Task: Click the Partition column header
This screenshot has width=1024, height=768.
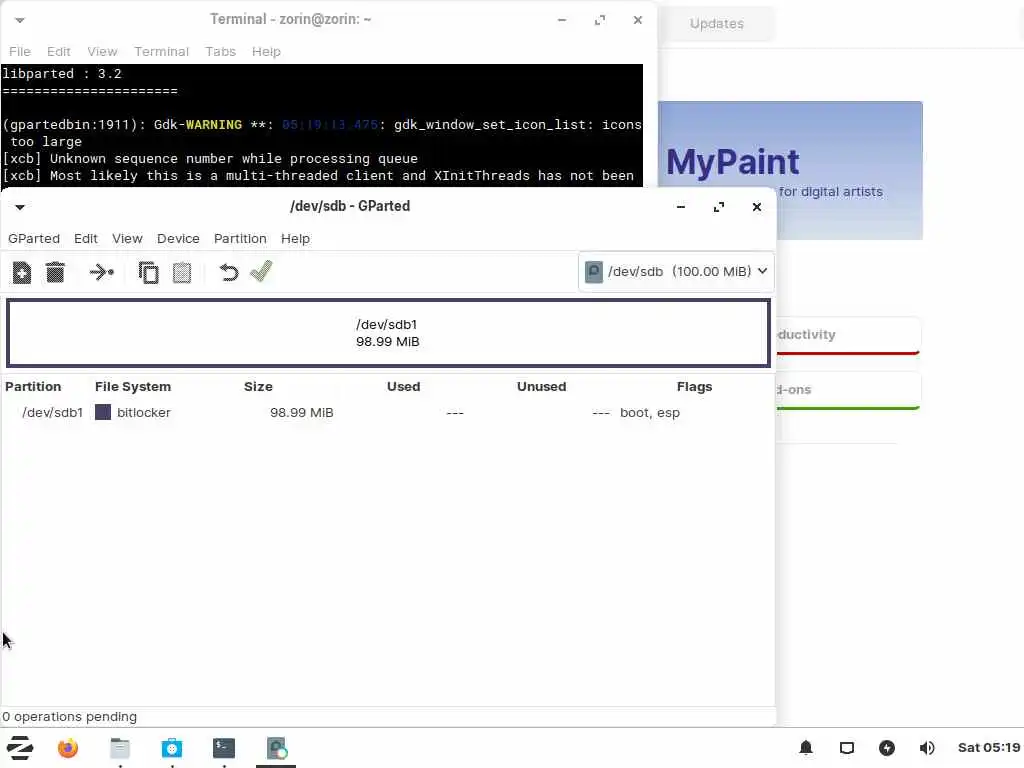Action: (33, 387)
